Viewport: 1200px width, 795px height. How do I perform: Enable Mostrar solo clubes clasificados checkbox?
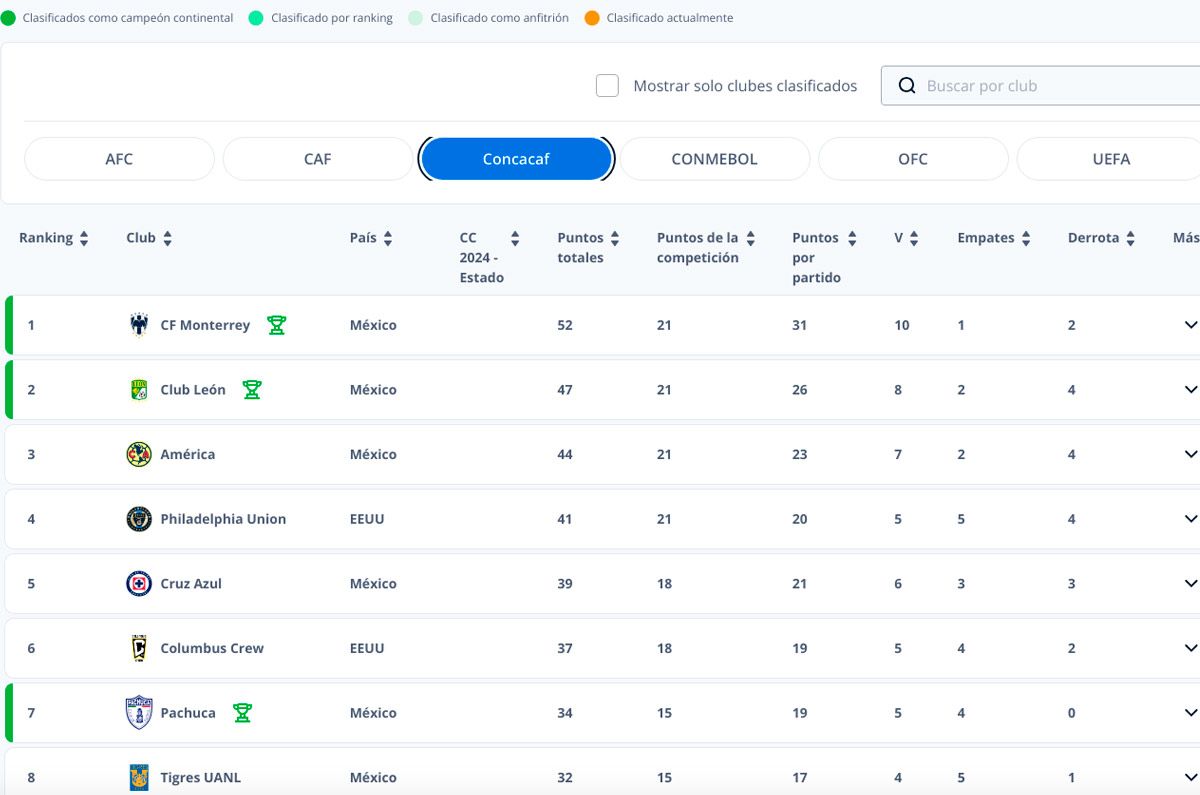click(x=607, y=86)
